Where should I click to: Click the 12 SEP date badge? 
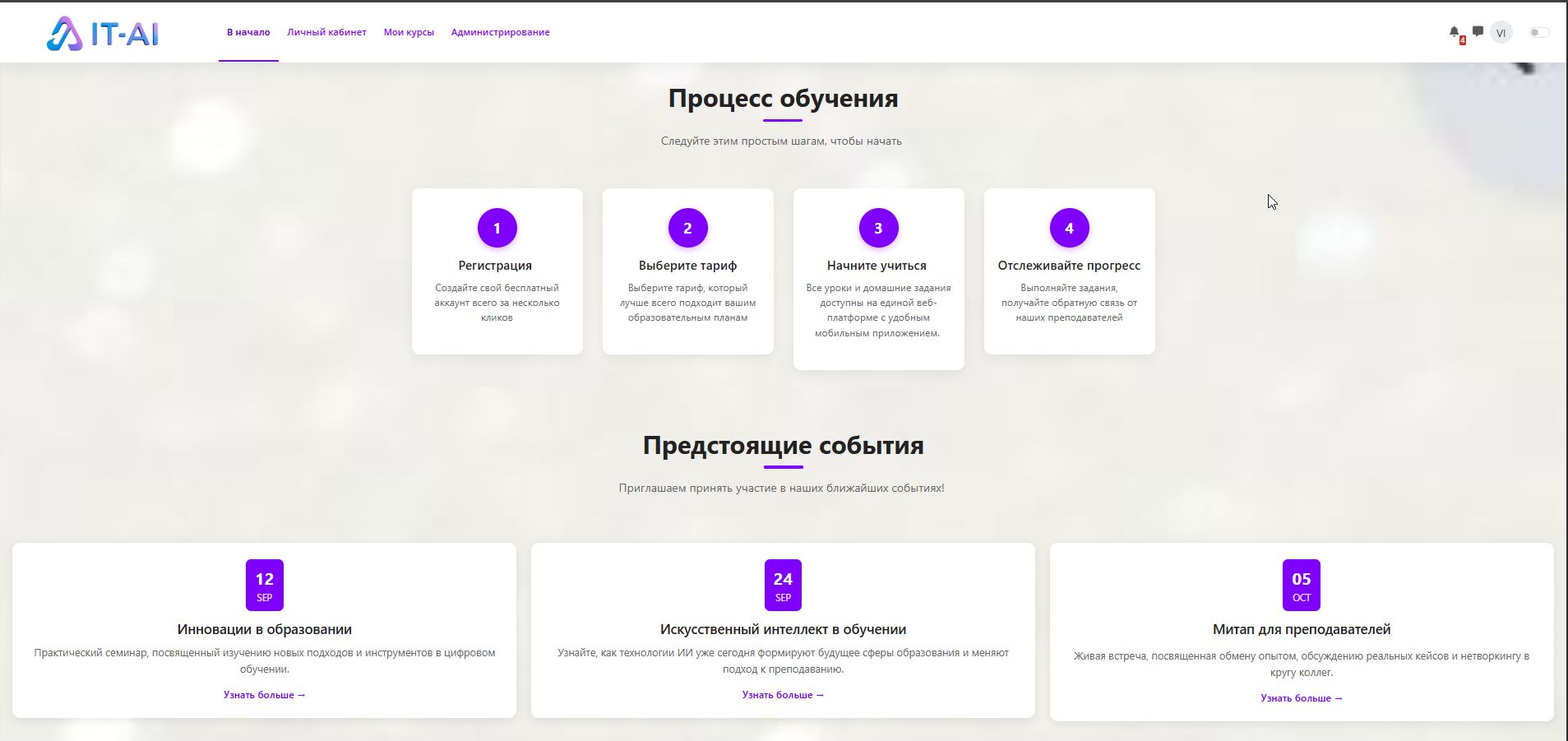[263, 584]
